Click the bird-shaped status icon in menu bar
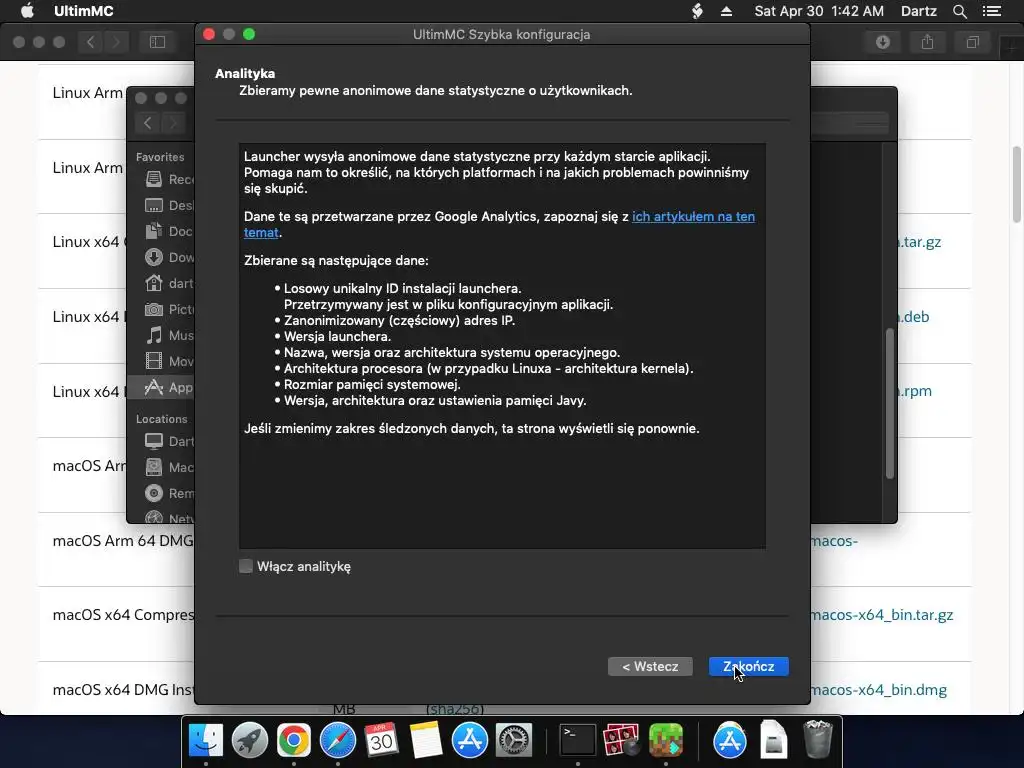1024x768 pixels. coord(697,11)
